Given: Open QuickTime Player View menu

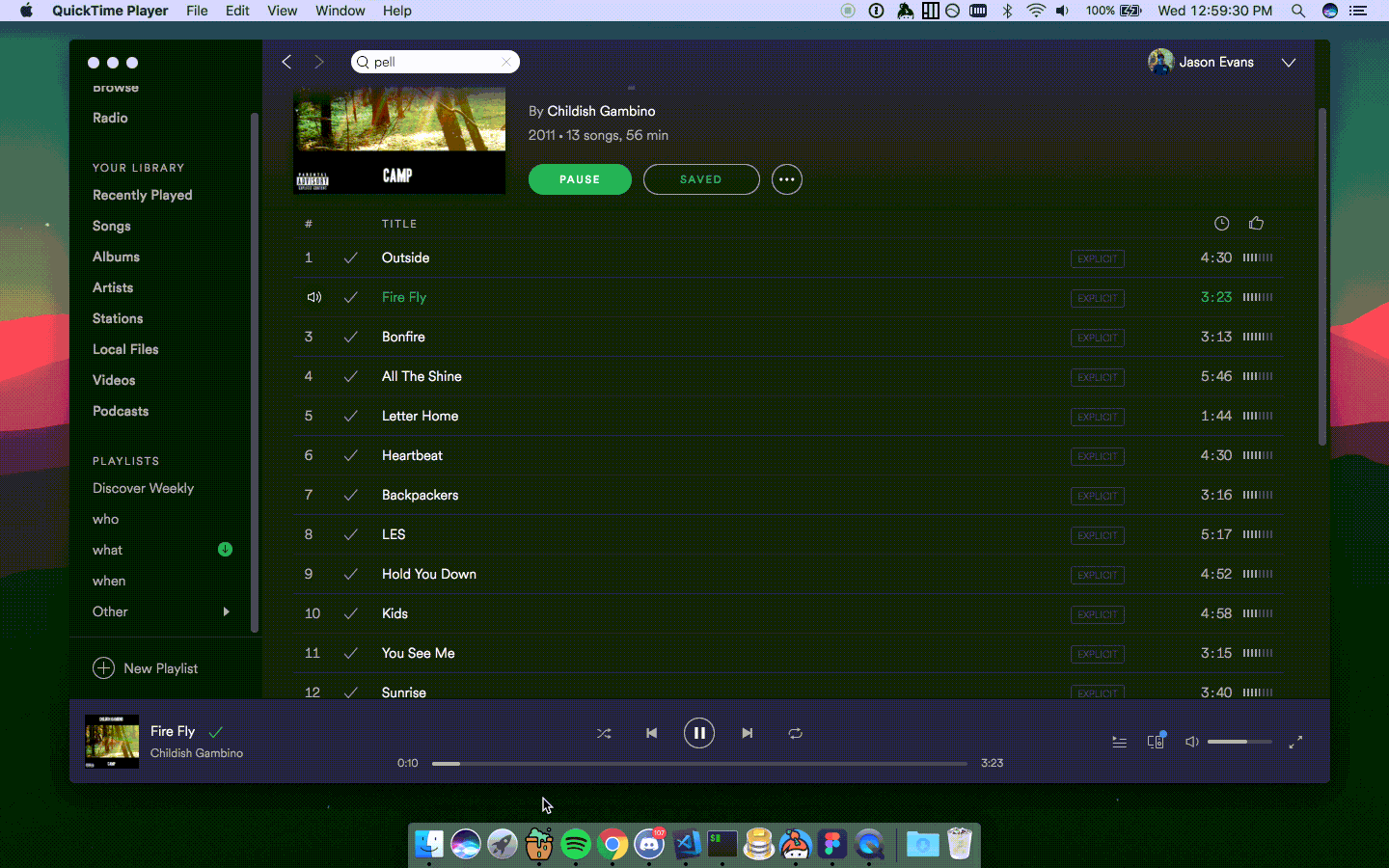Looking at the screenshot, I should 282,11.
